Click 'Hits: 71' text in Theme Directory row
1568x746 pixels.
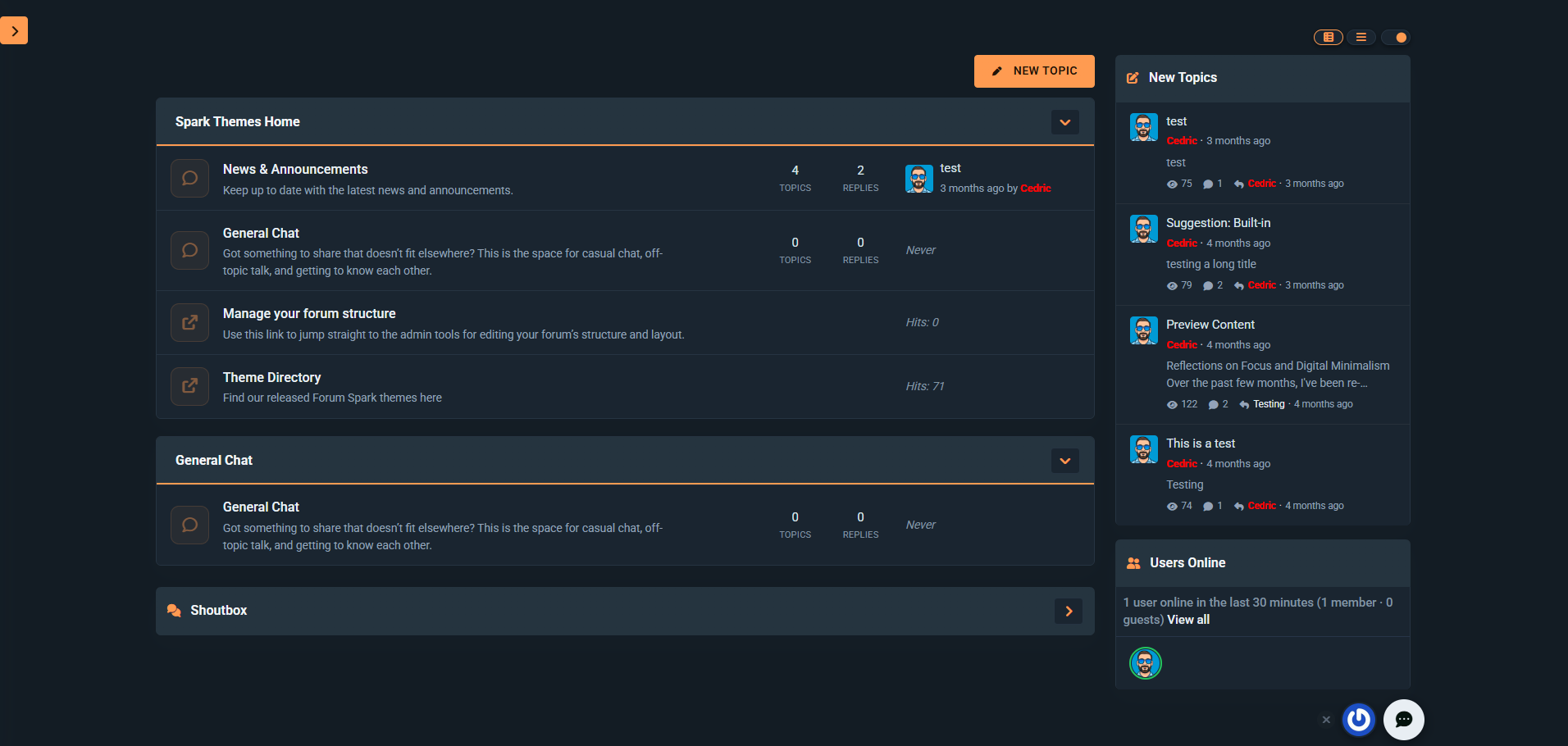pos(925,386)
